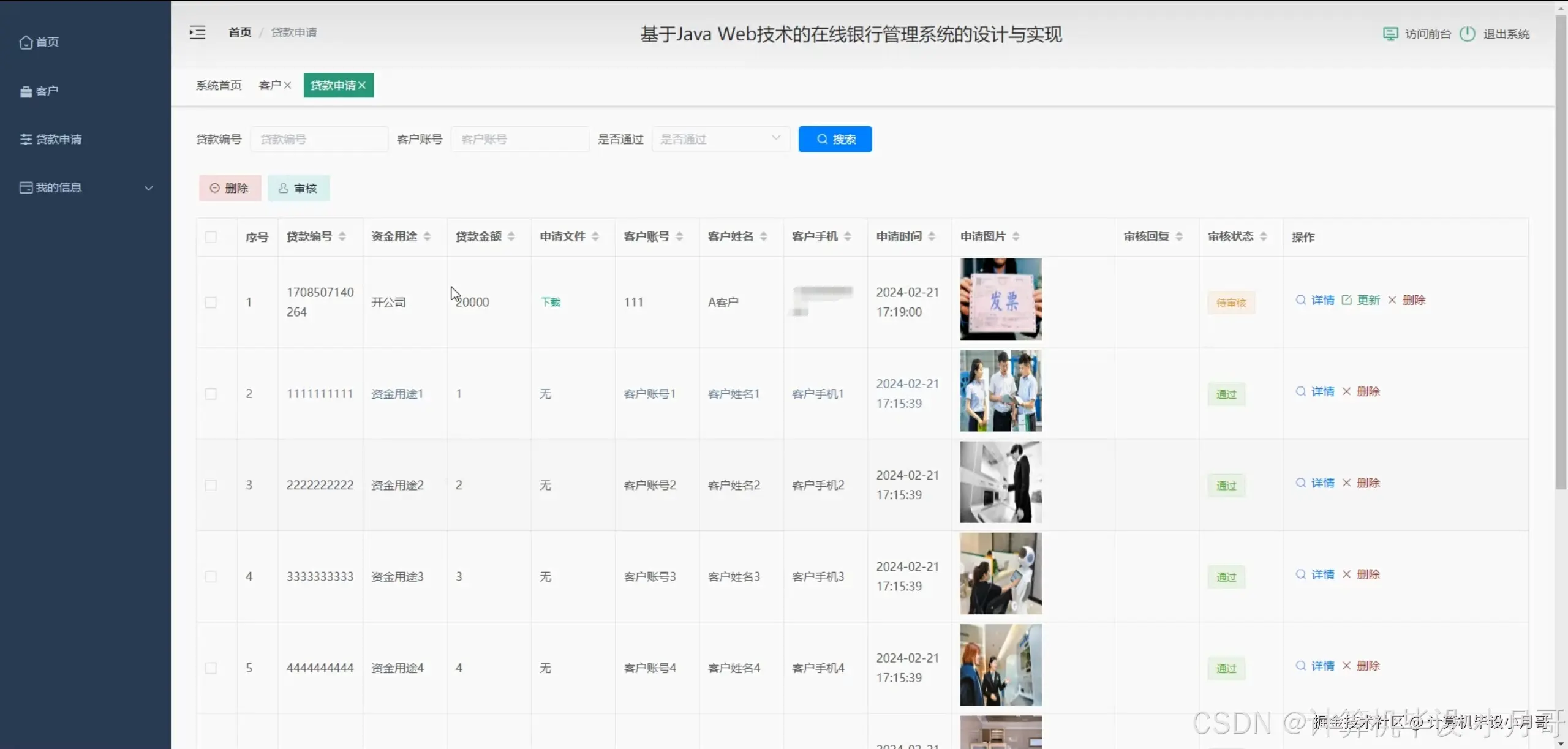Check the checkbox for row 1
This screenshot has height=749, width=1568.
(x=210, y=302)
